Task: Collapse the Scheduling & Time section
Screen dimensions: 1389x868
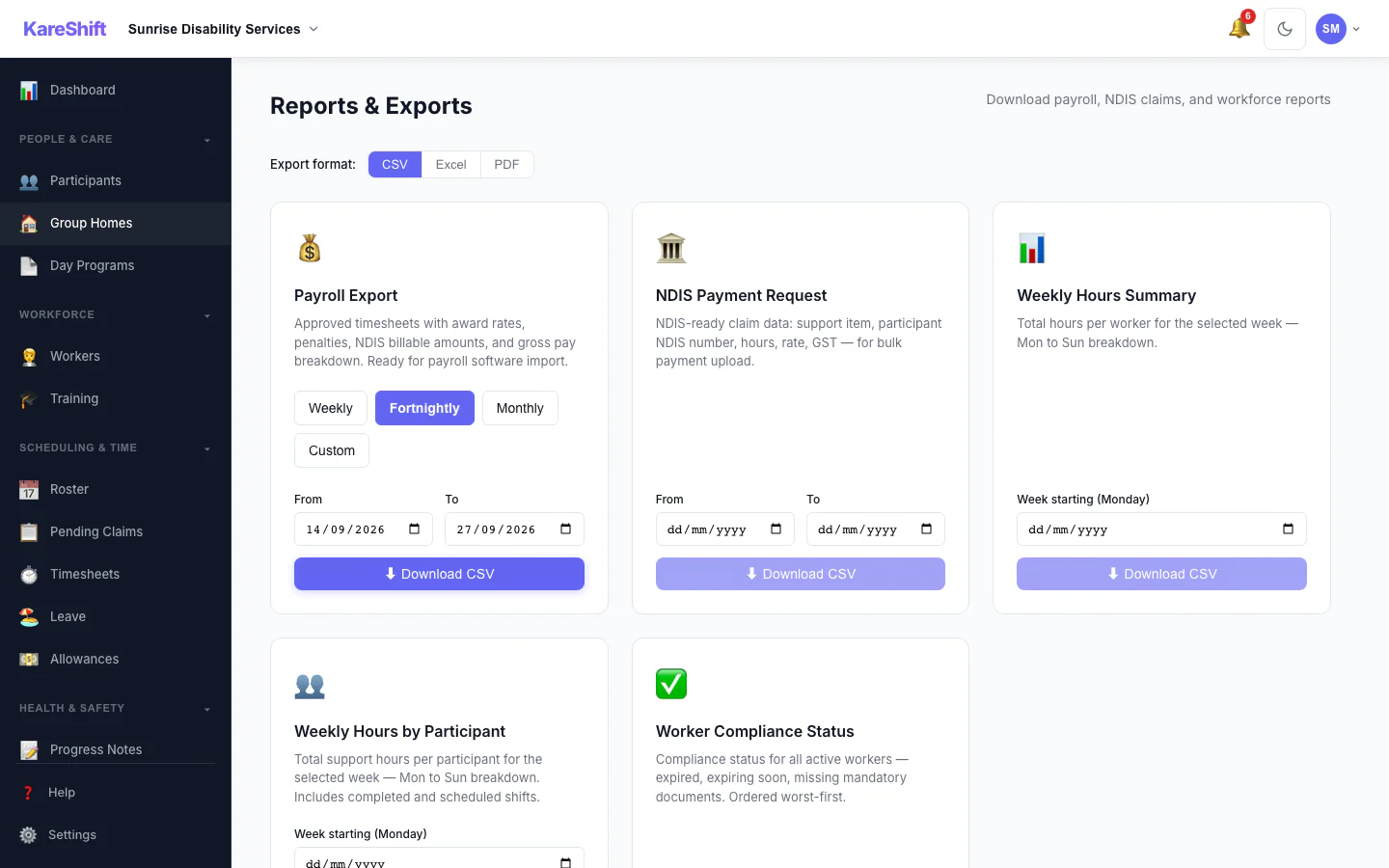Action: click(x=207, y=448)
